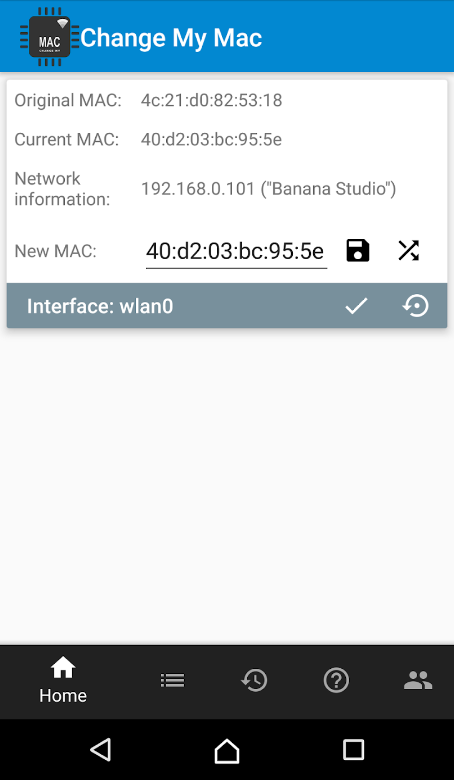Generate a random MAC with shuffle icon
454x780 pixels.
click(x=409, y=251)
